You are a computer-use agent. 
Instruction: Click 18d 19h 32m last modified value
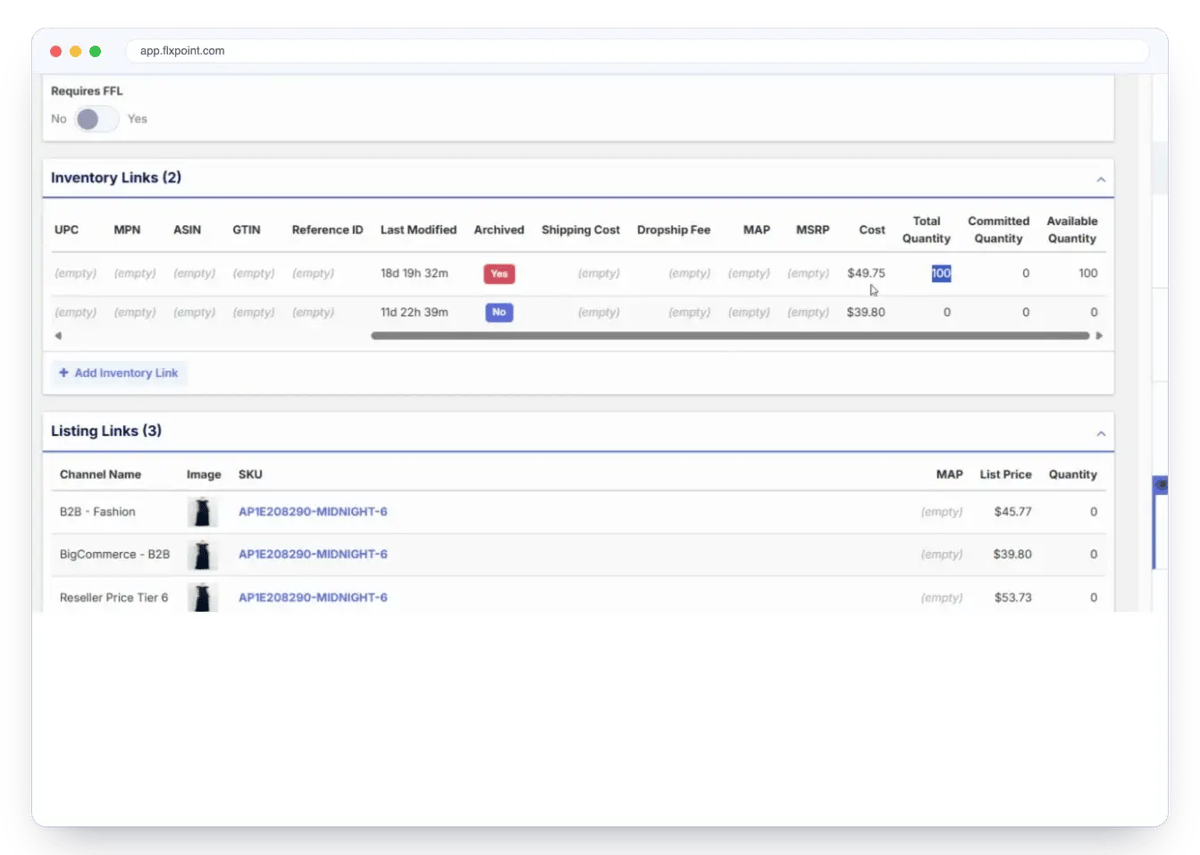(x=414, y=273)
